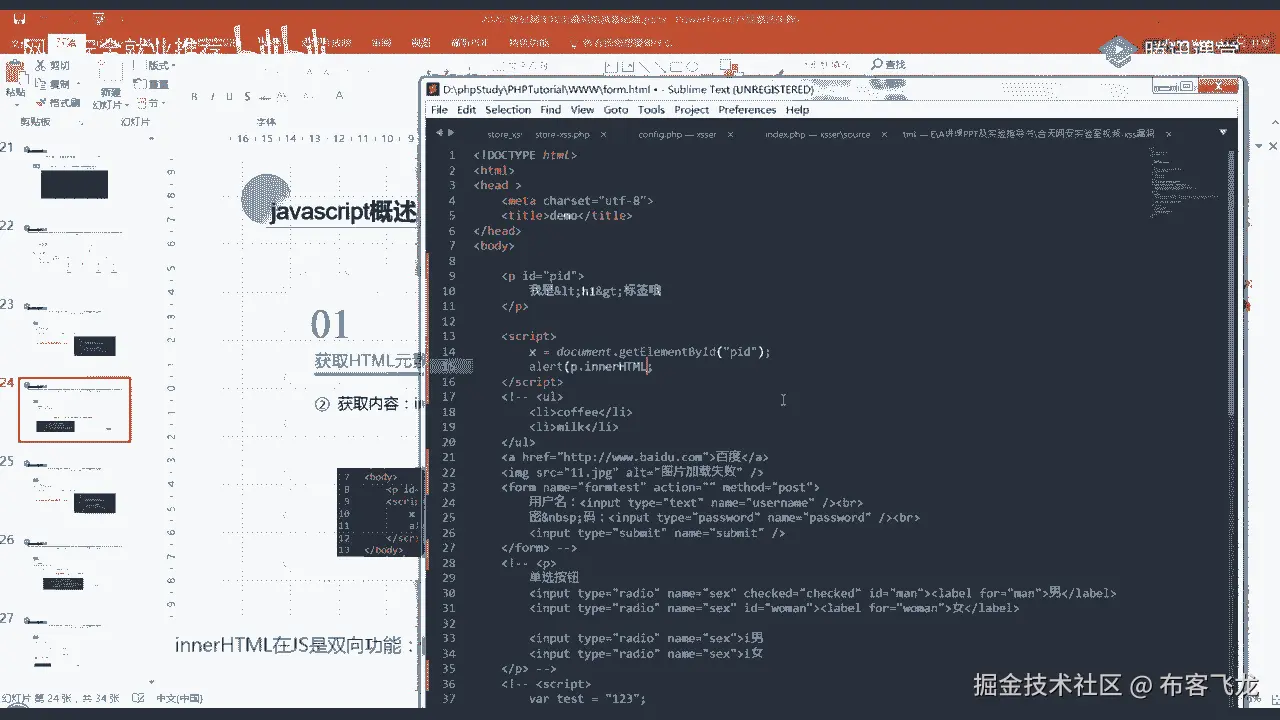The height and width of the screenshot is (720, 1280).
Task: Toggle text shadow S button
Action: (x=246, y=97)
